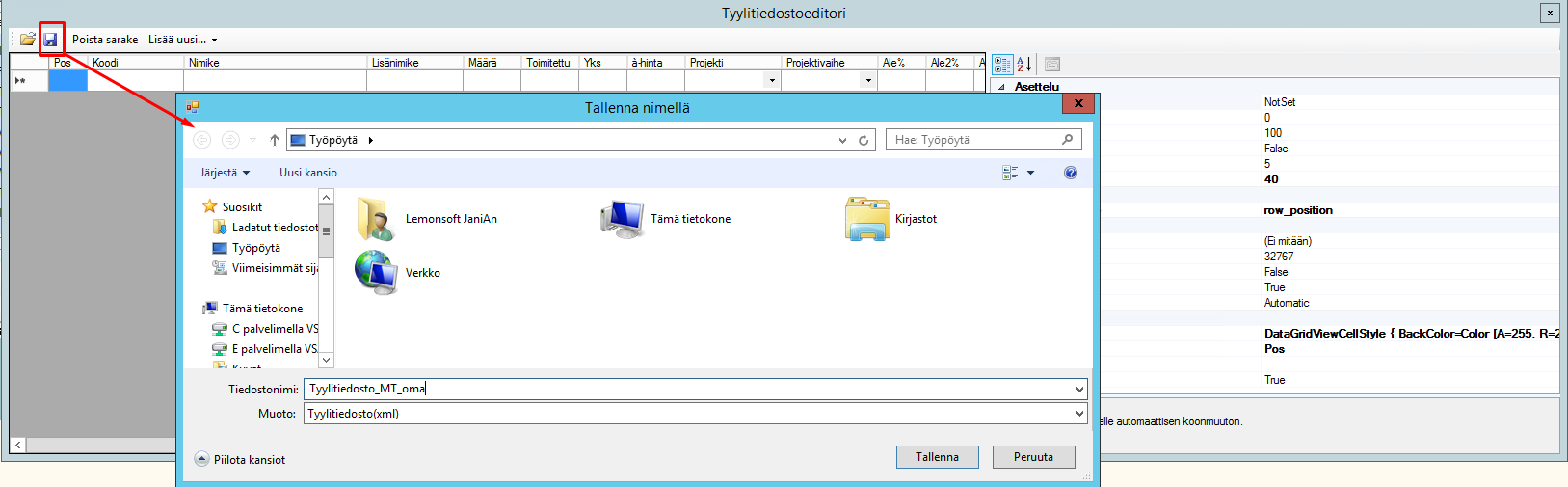Open the Kirjastot libraries folder
The height and width of the screenshot is (487, 1568).
[x=867, y=219]
